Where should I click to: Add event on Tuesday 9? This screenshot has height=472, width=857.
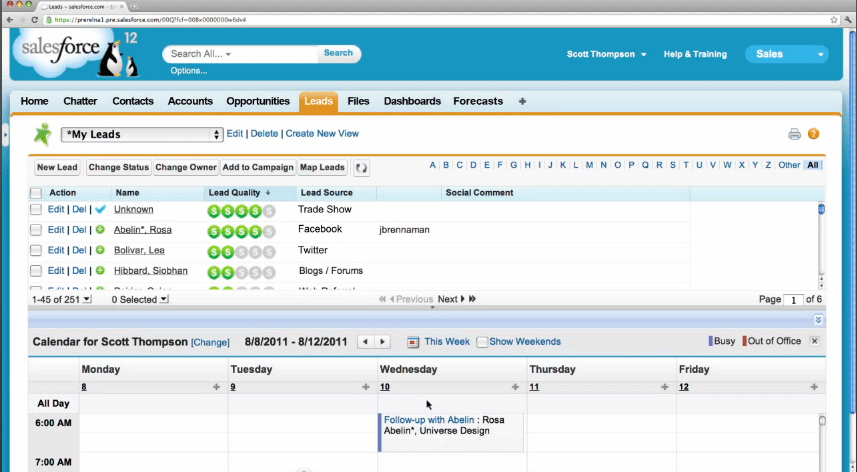[366, 387]
